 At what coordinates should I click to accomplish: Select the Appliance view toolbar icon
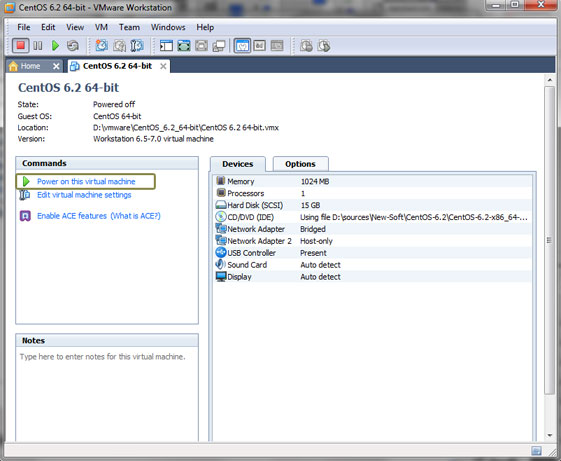click(260, 45)
